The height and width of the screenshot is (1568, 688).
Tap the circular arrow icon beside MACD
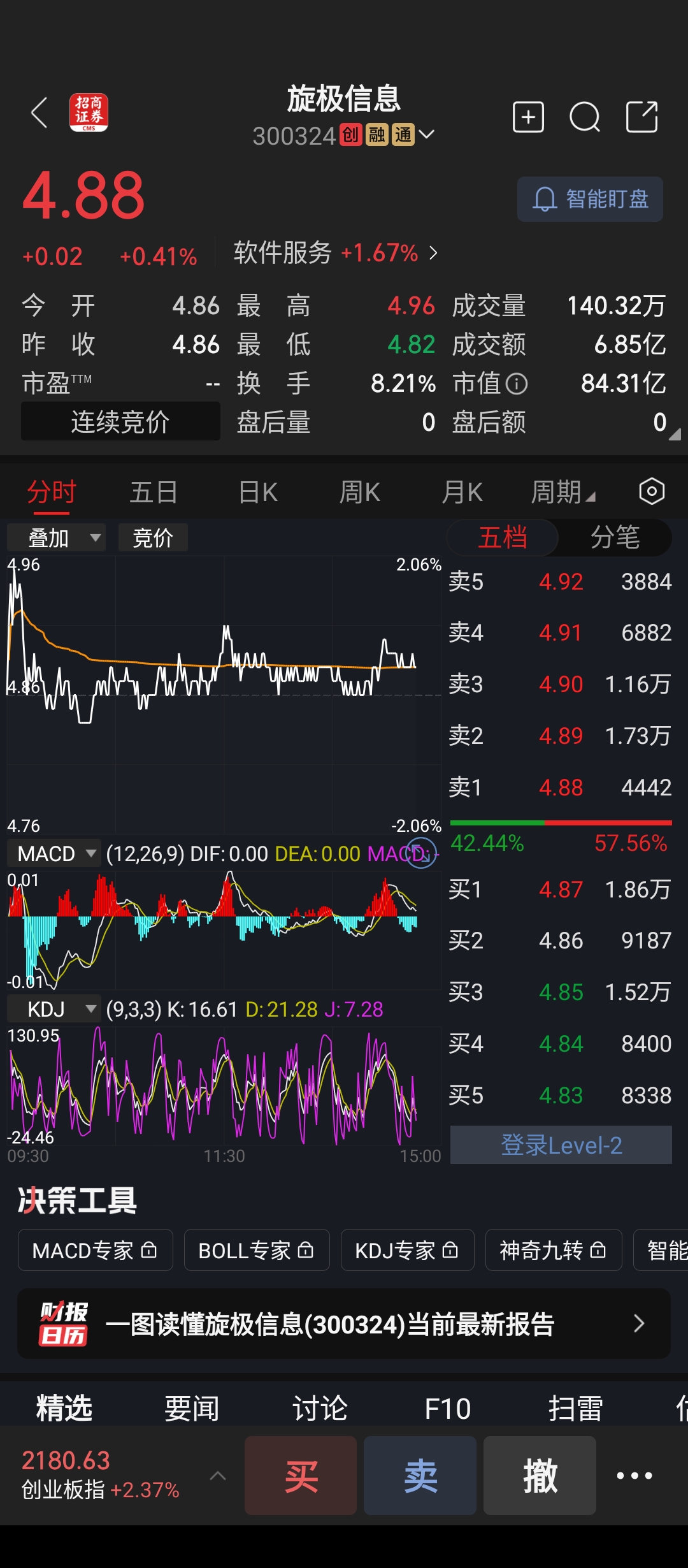421,853
